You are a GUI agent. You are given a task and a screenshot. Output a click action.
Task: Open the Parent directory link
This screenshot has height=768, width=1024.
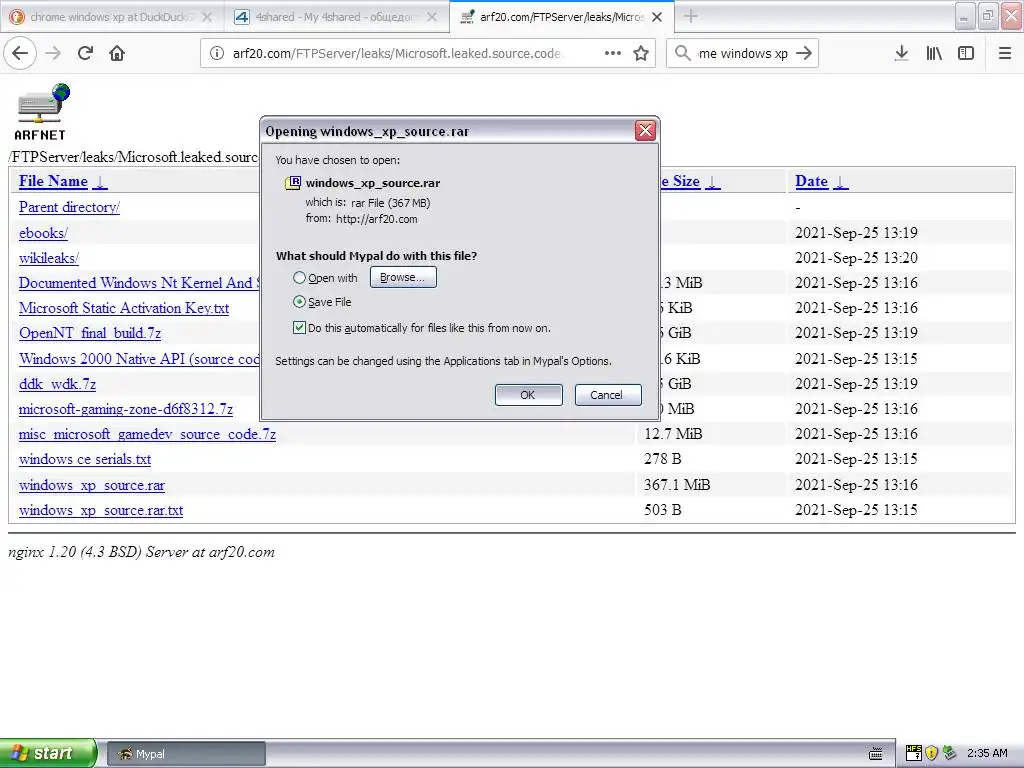point(69,207)
